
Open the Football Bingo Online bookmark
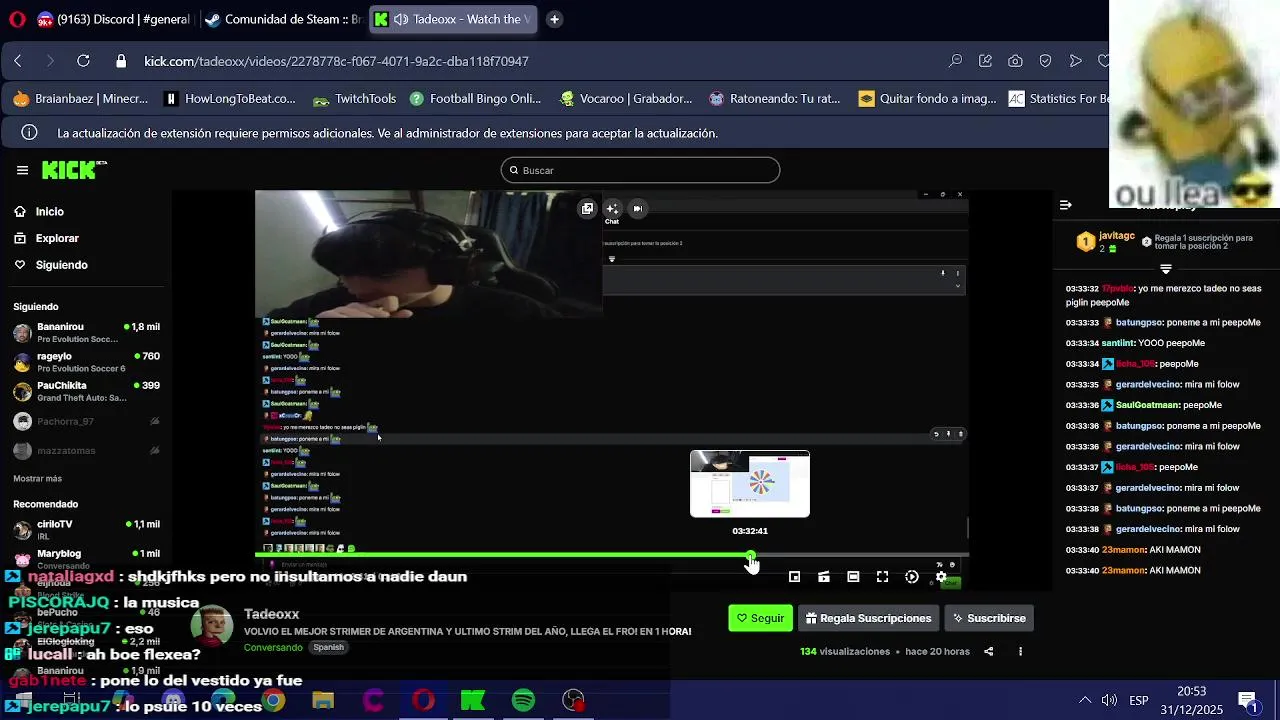[x=475, y=99]
